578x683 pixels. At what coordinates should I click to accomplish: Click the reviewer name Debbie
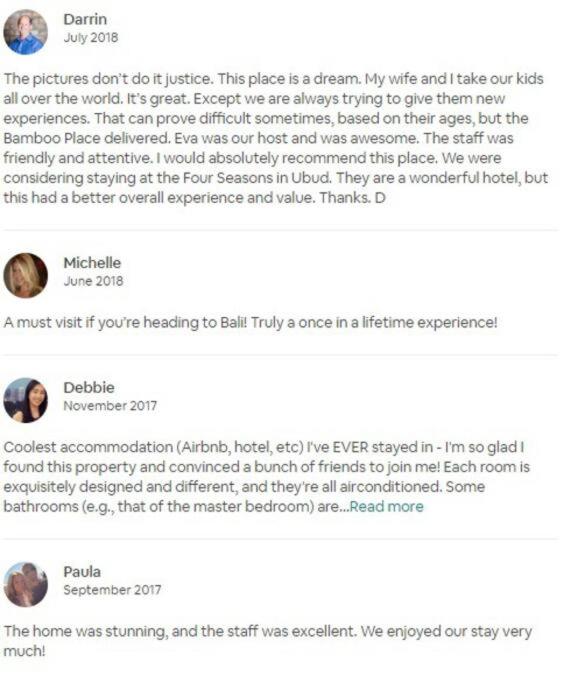(89, 387)
